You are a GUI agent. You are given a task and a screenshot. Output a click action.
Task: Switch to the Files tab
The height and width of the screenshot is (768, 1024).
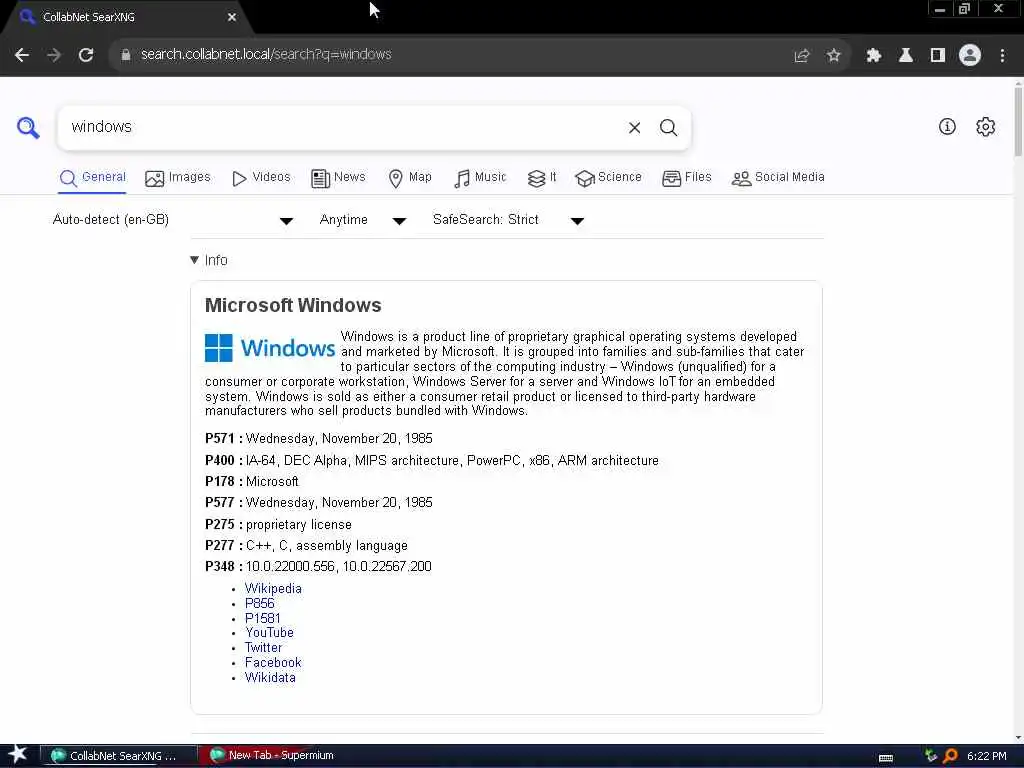687,178
